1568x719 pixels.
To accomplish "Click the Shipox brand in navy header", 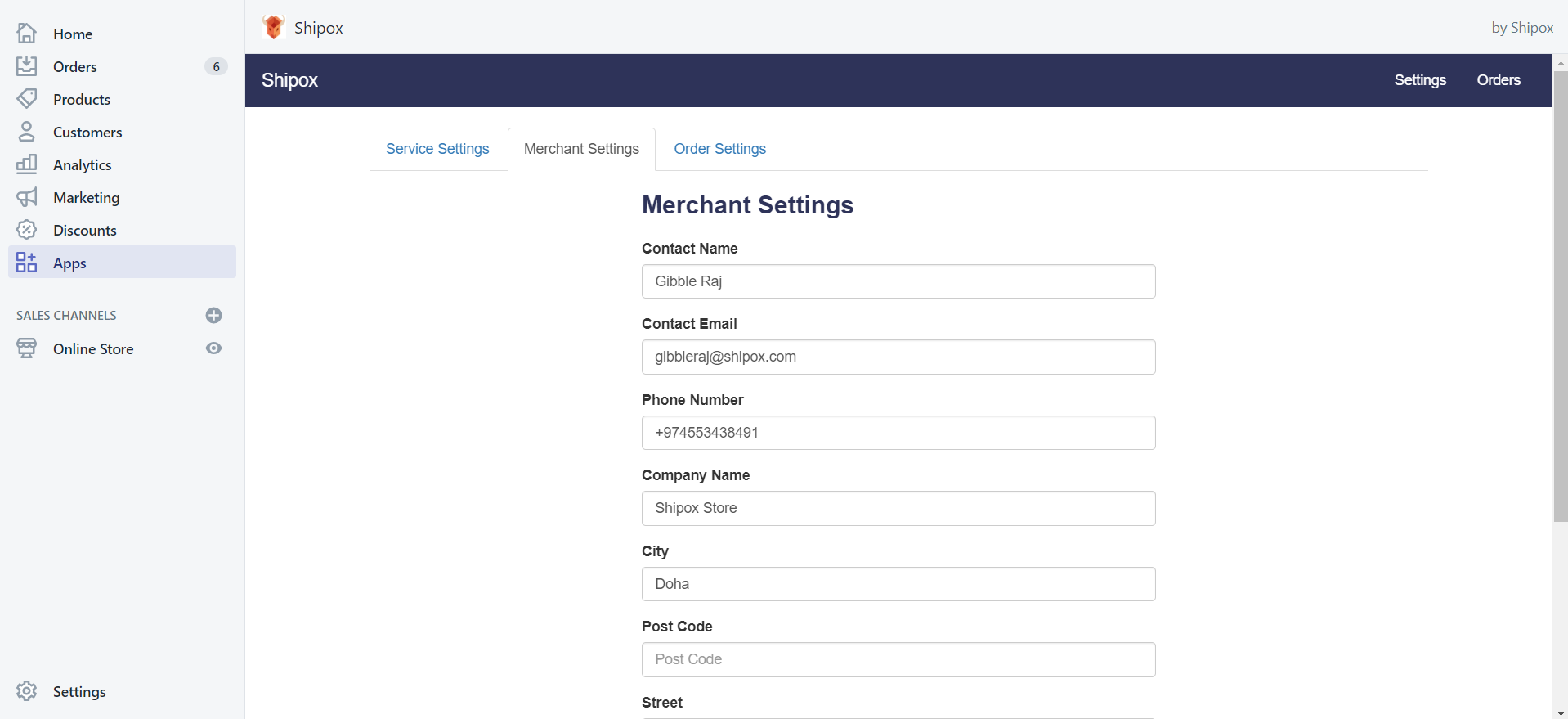I will (289, 80).
